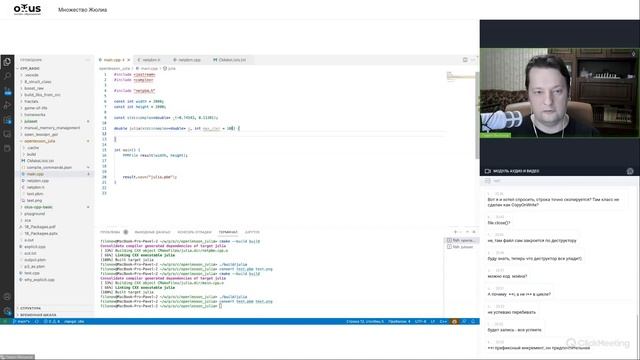Open the audio video module settings icon
Viewport: 640px width, 360px height.
point(630,171)
